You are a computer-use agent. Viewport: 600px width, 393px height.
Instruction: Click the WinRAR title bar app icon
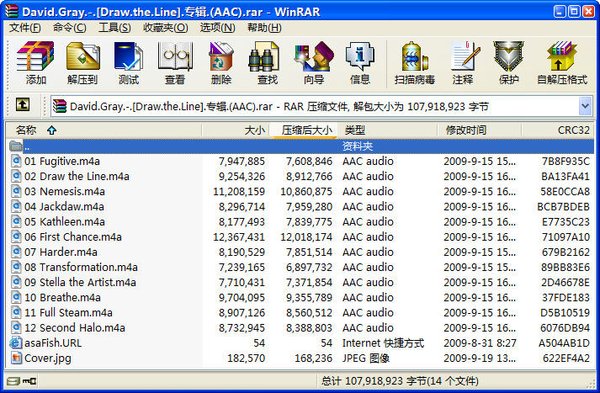(x=11, y=11)
